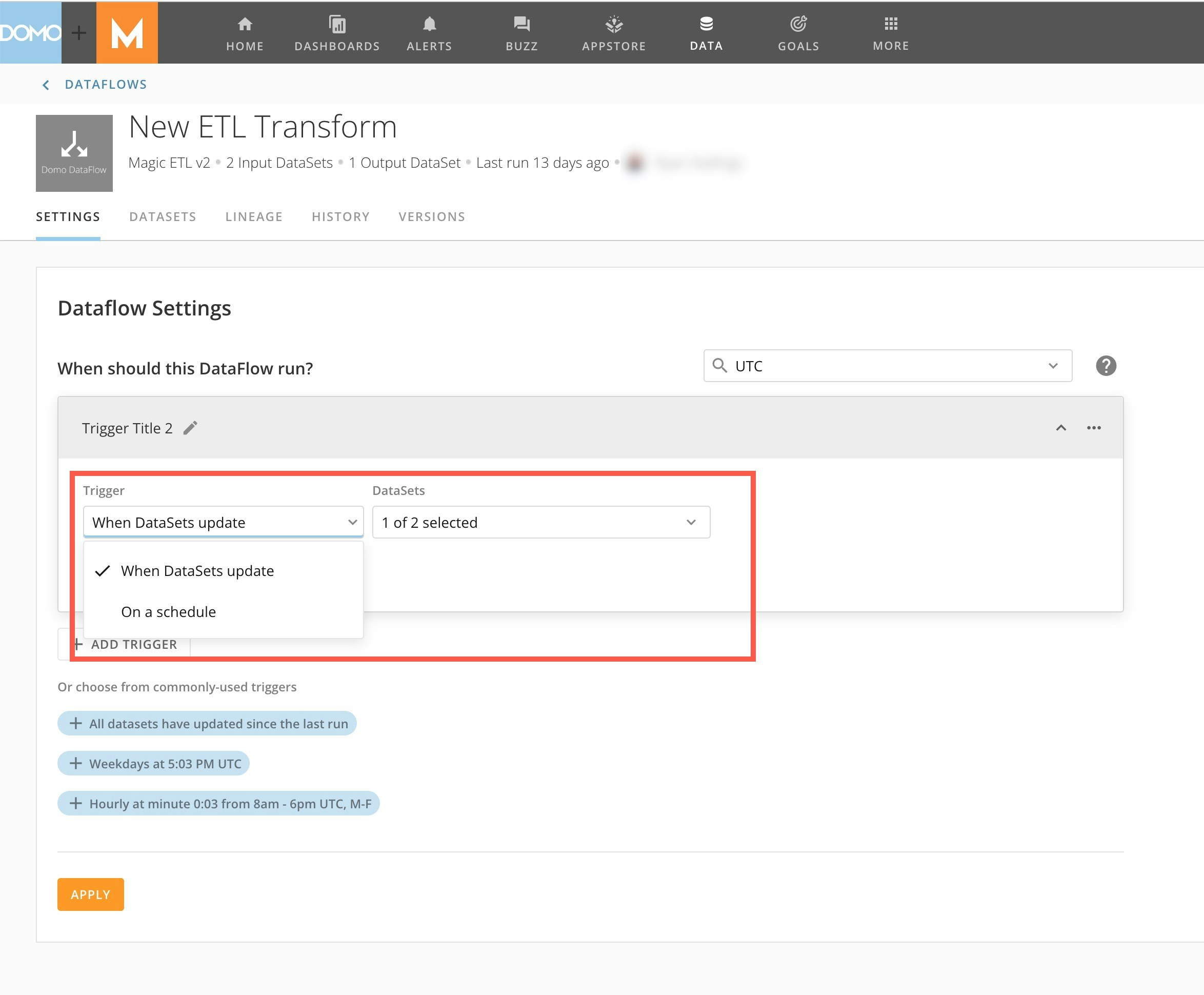Click the help question mark icon
1204x995 pixels.
click(x=1106, y=366)
